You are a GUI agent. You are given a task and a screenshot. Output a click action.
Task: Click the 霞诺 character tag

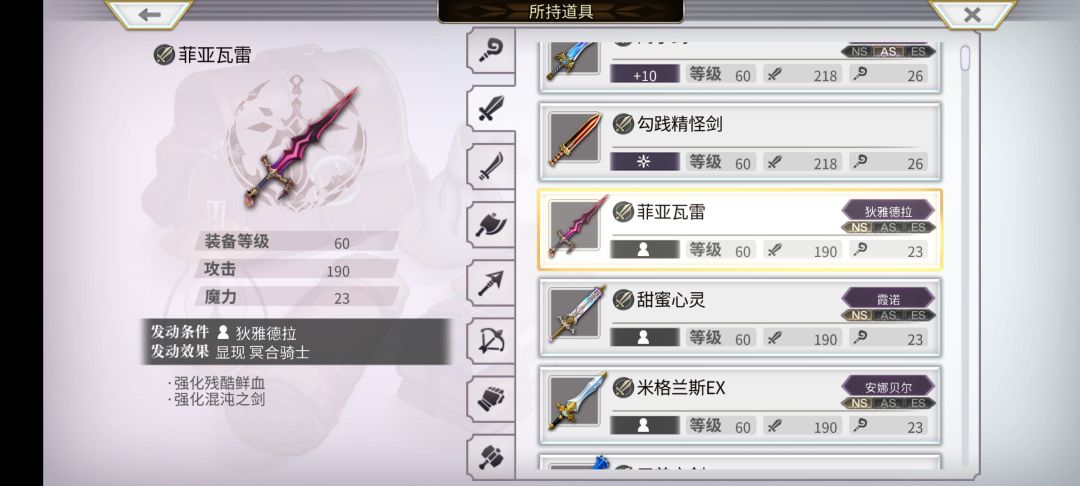(x=888, y=299)
